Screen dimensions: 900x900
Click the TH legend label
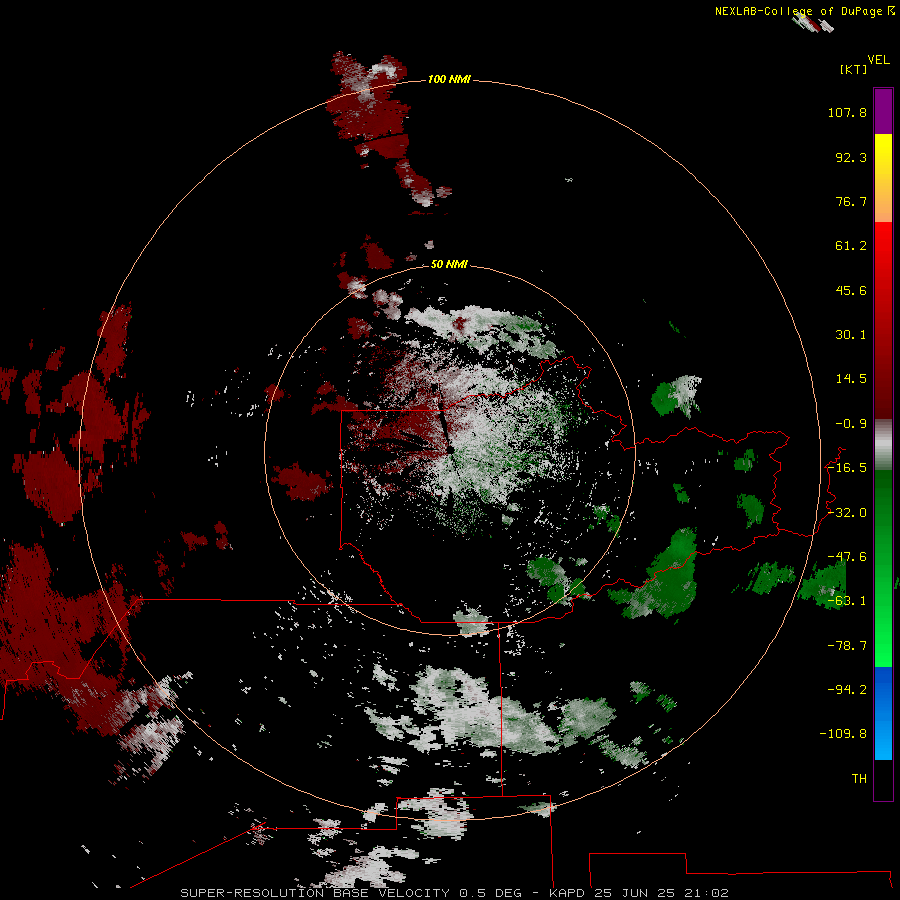pyautogui.click(x=859, y=779)
